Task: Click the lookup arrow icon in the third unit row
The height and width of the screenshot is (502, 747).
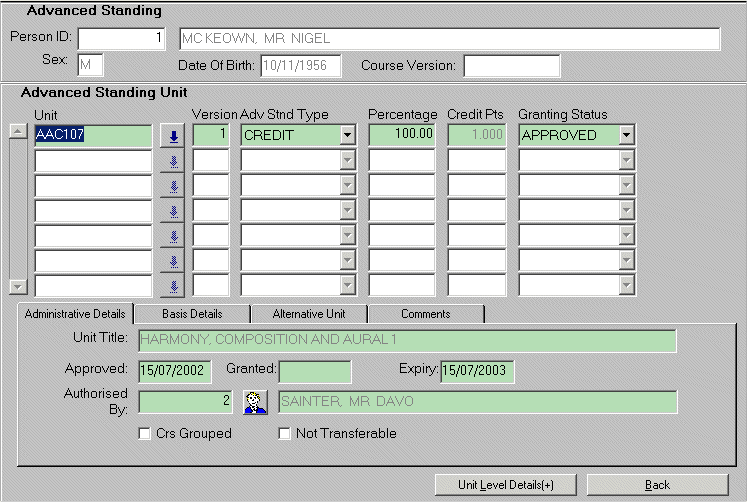Action: [173, 186]
